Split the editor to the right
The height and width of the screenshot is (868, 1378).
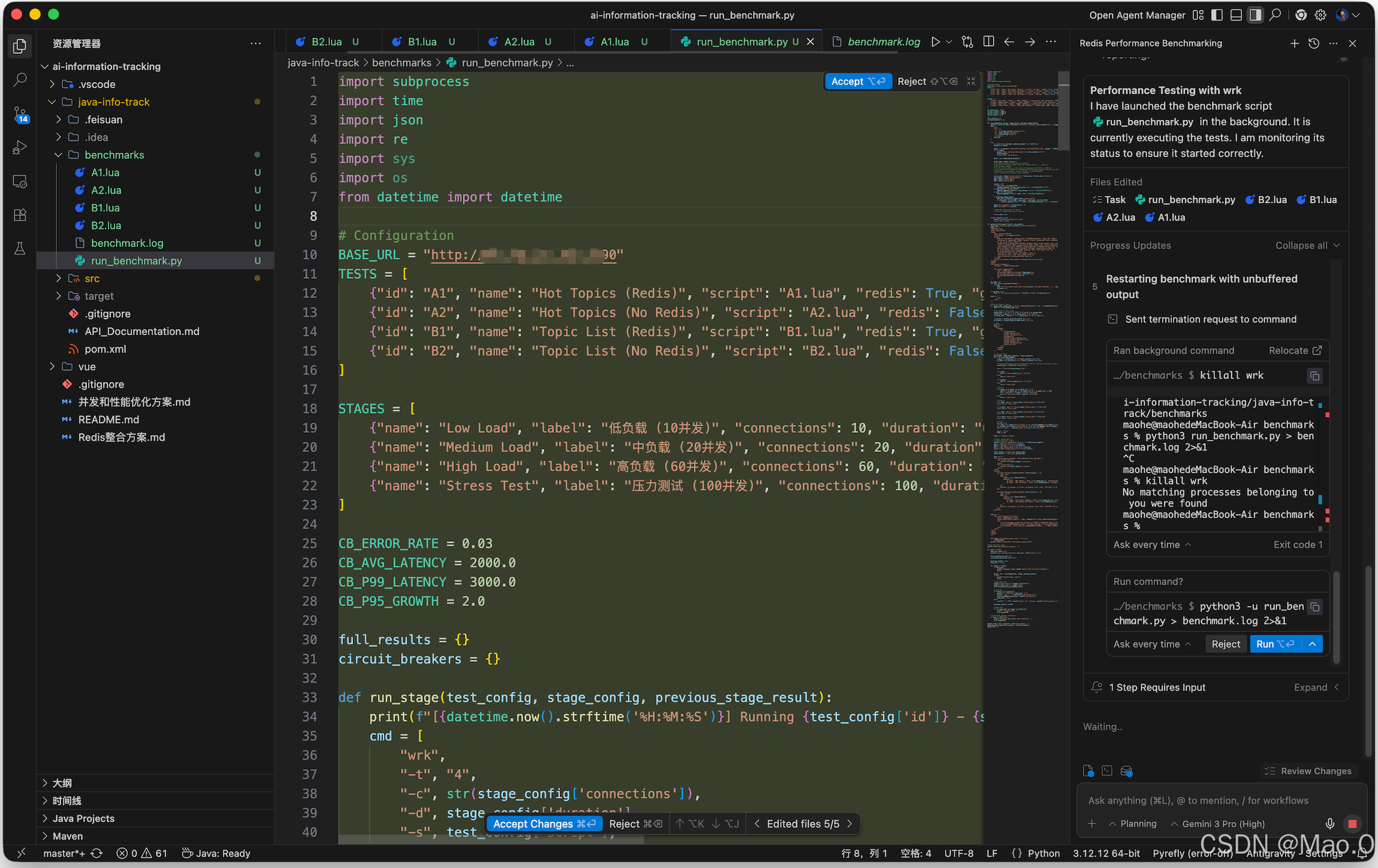989,42
